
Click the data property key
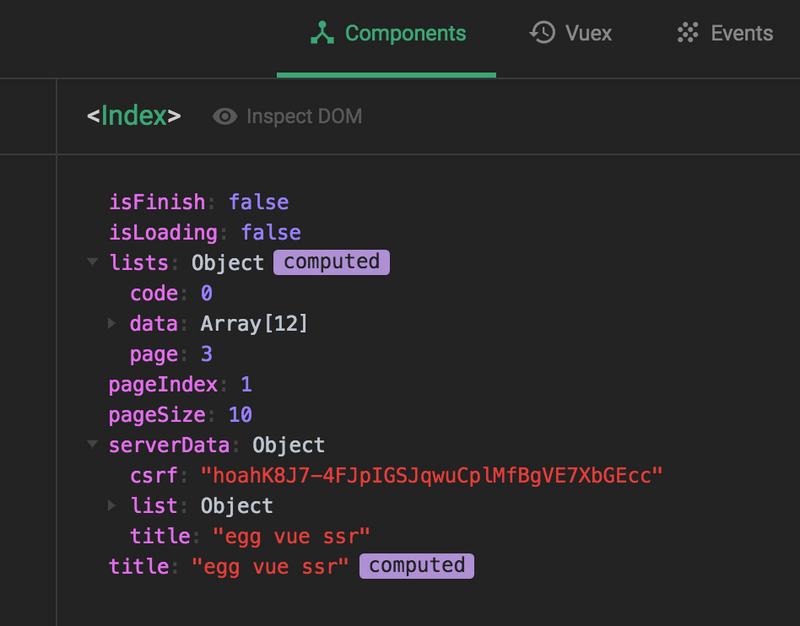154,323
